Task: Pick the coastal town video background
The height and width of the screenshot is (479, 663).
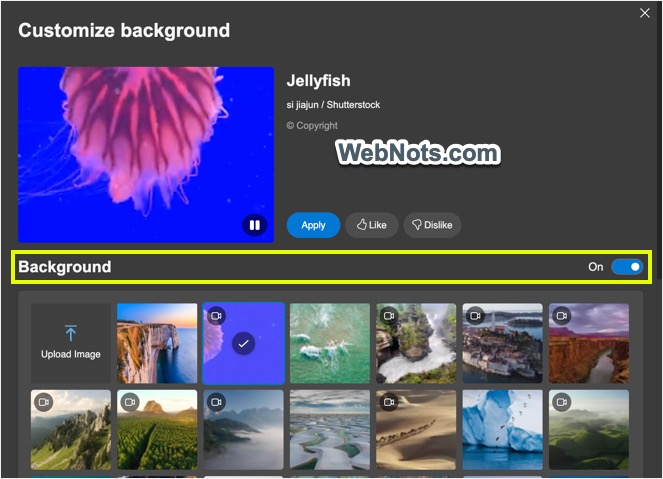Action: coord(502,343)
